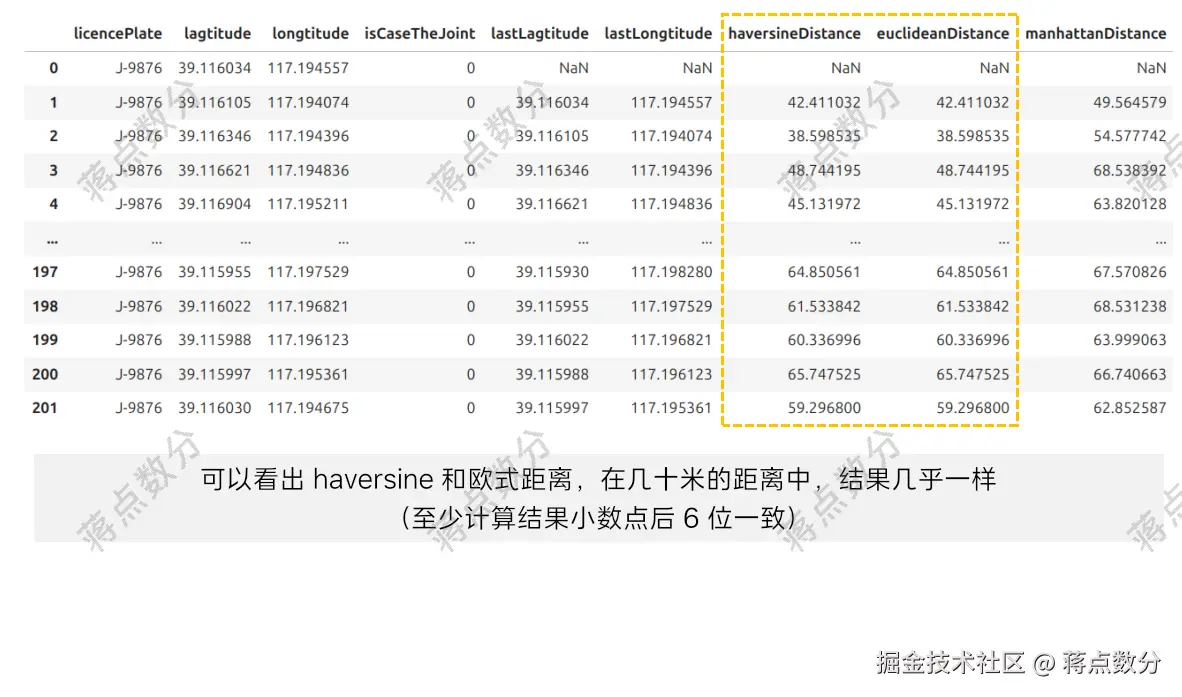Select the licencePlate value J-9876 in row 4
Image resolution: width=1182 pixels, height=697 pixels.
(141, 204)
